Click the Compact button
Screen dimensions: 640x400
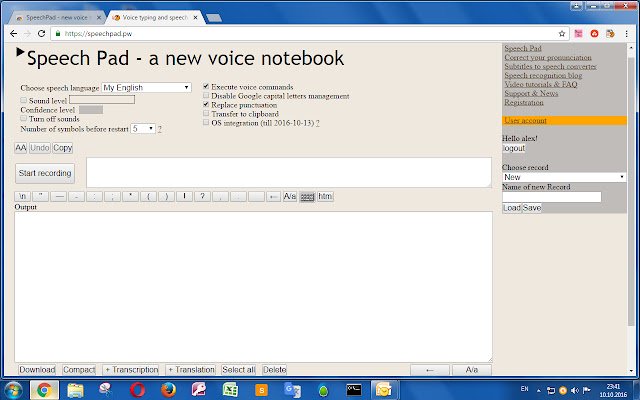pos(79,370)
